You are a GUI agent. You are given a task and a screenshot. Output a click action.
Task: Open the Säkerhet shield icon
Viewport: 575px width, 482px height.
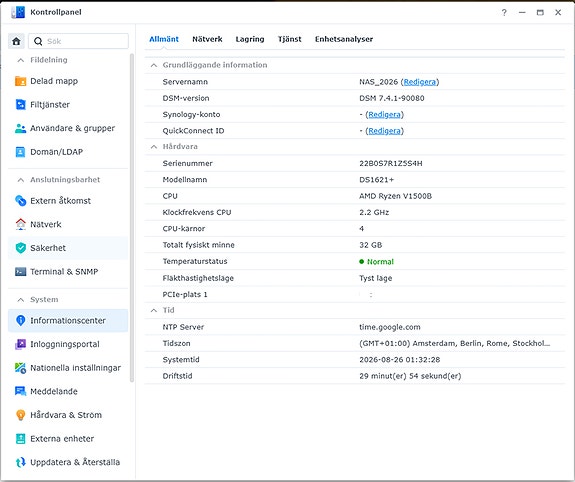click(20, 248)
